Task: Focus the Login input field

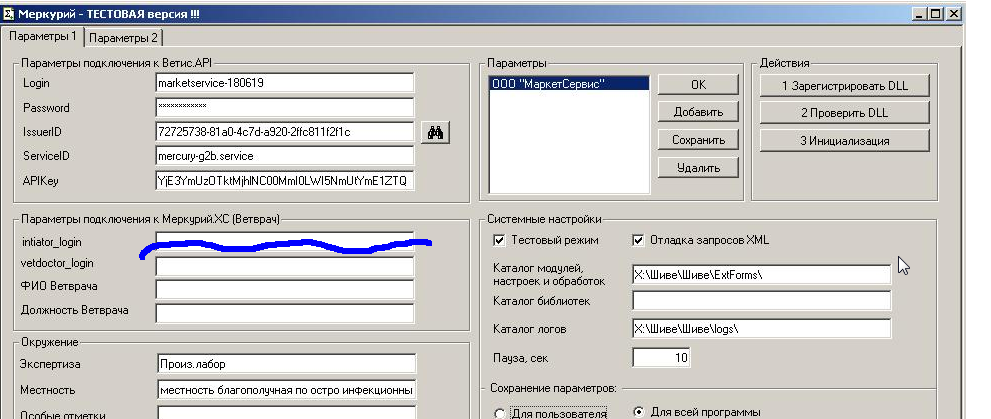Action: 284,83
